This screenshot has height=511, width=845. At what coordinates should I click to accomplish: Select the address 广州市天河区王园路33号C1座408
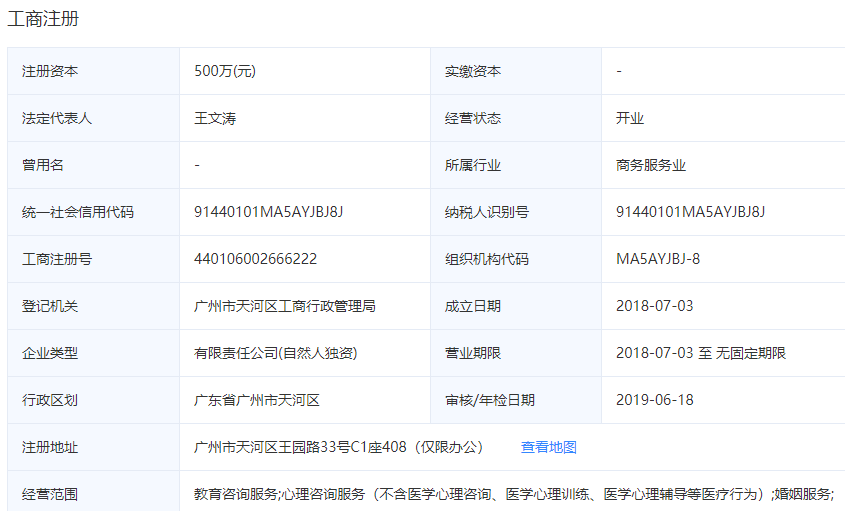(300, 447)
